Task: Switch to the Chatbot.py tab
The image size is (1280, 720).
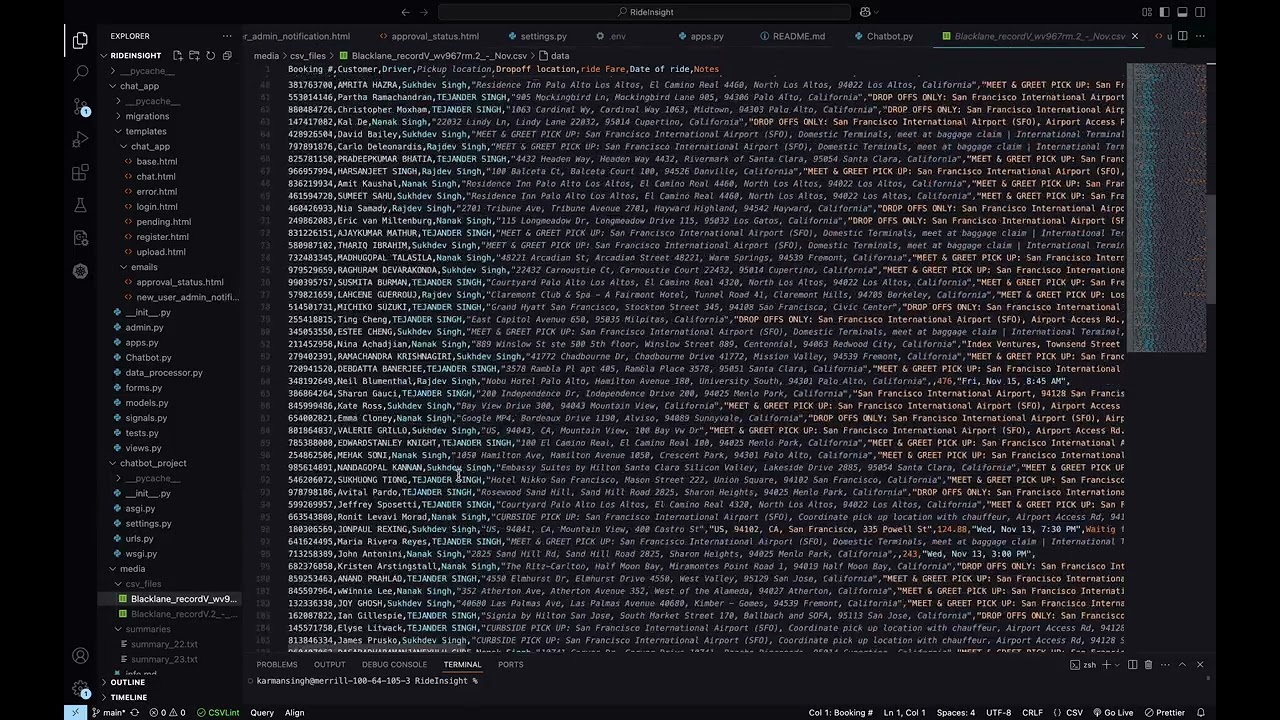Action: [x=889, y=36]
